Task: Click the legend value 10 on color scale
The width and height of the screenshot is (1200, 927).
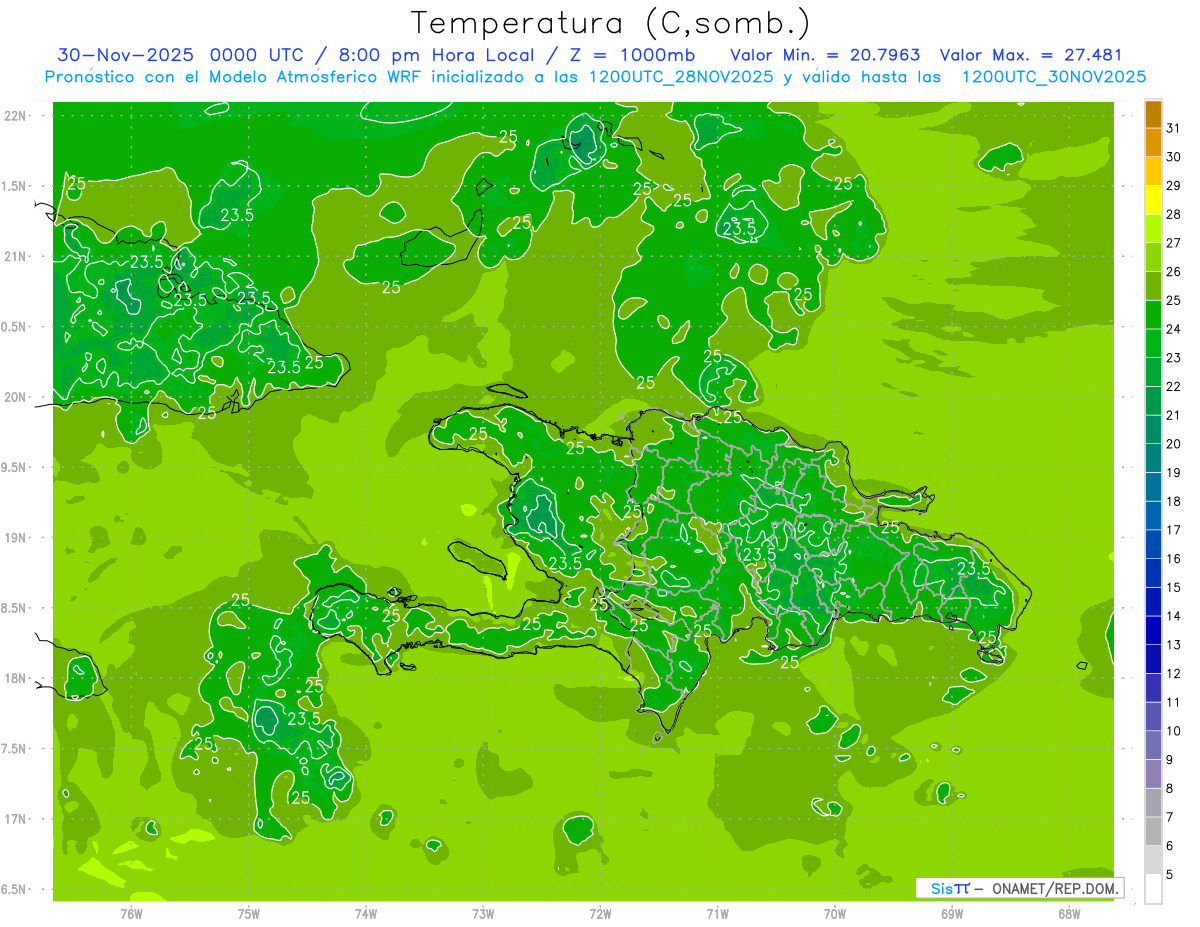Action: (1174, 731)
